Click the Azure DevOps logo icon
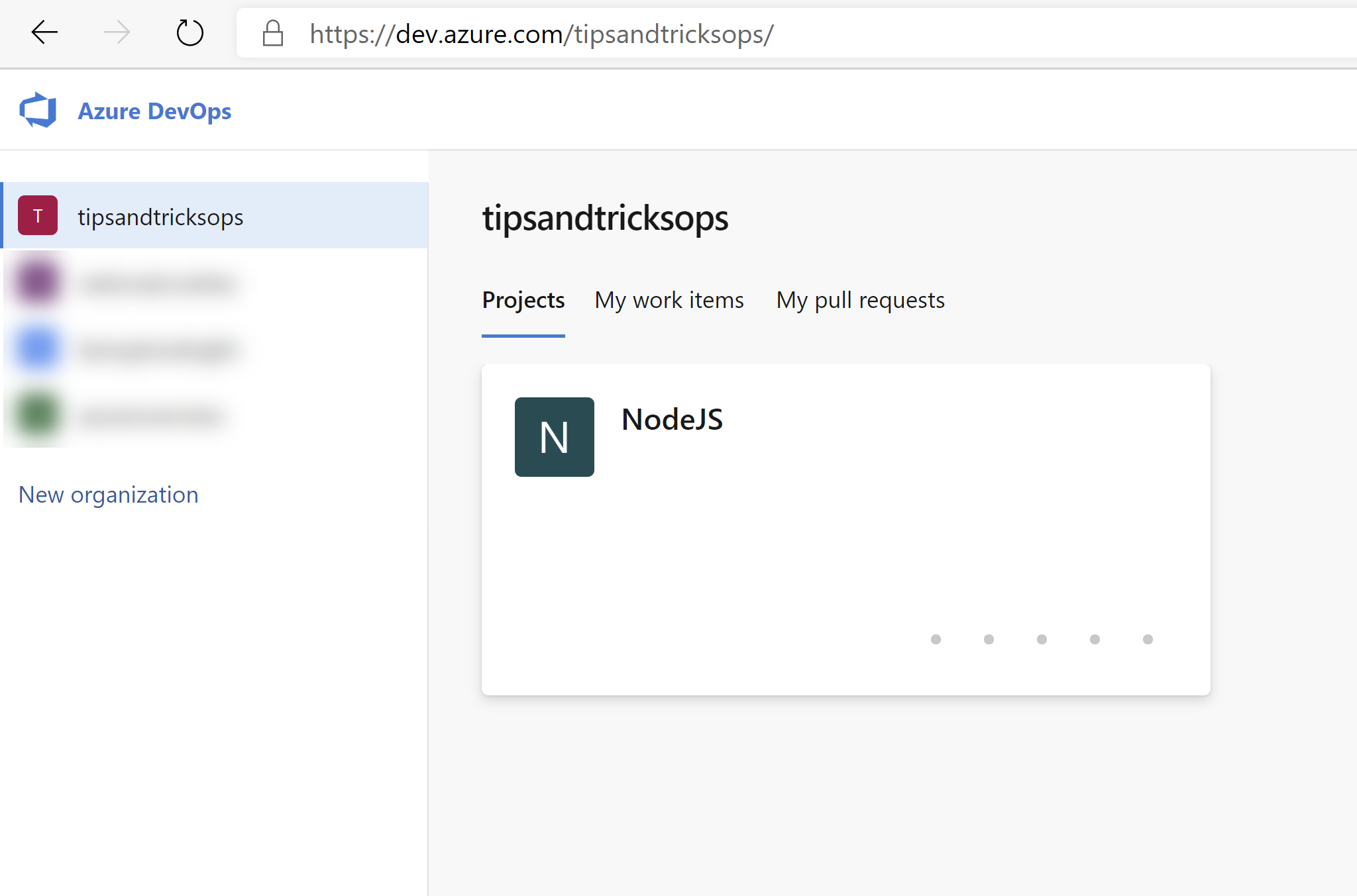1357x896 pixels. click(x=38, y=110)
